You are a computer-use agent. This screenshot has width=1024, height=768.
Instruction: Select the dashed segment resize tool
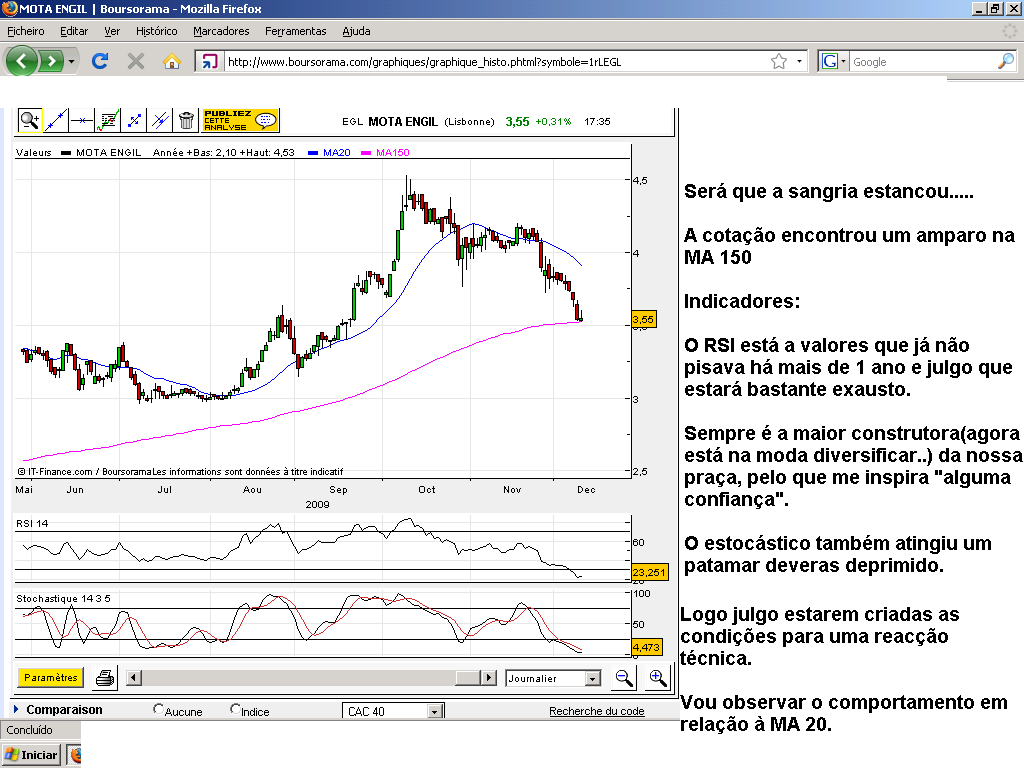click(x=134, y=120)
